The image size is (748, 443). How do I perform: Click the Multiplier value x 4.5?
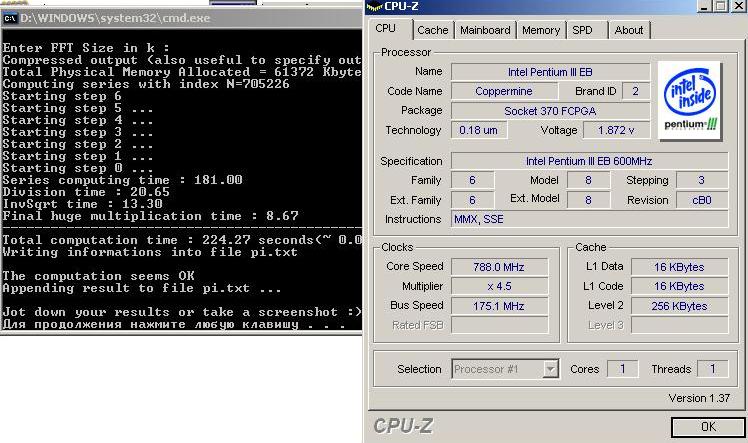coord(499,286)
